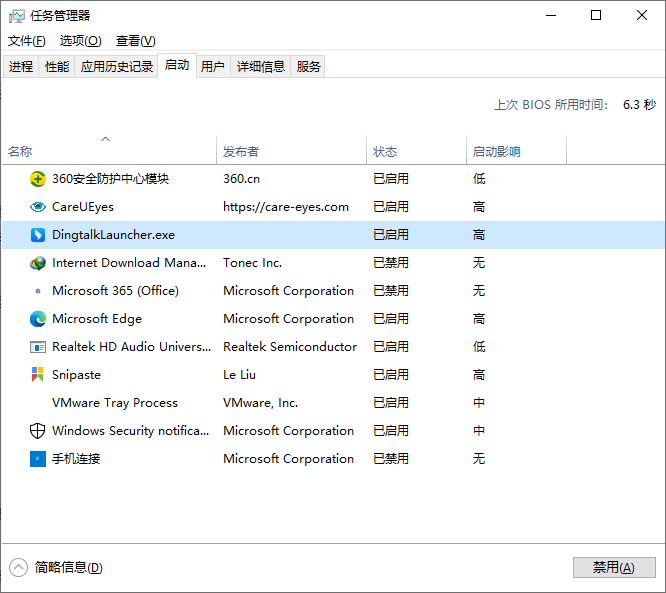This screenshot has width=666, height=593.
Task: Click the 已启用 status of Snipaste
Action: (391, 375)
